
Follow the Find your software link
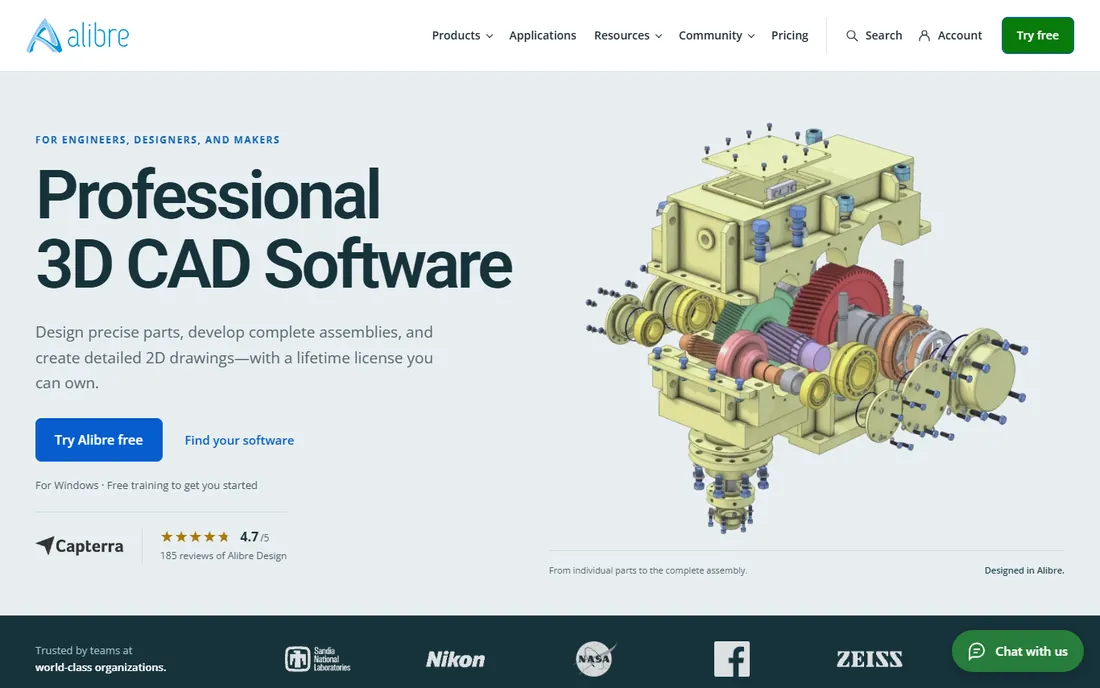click(239, 440)
